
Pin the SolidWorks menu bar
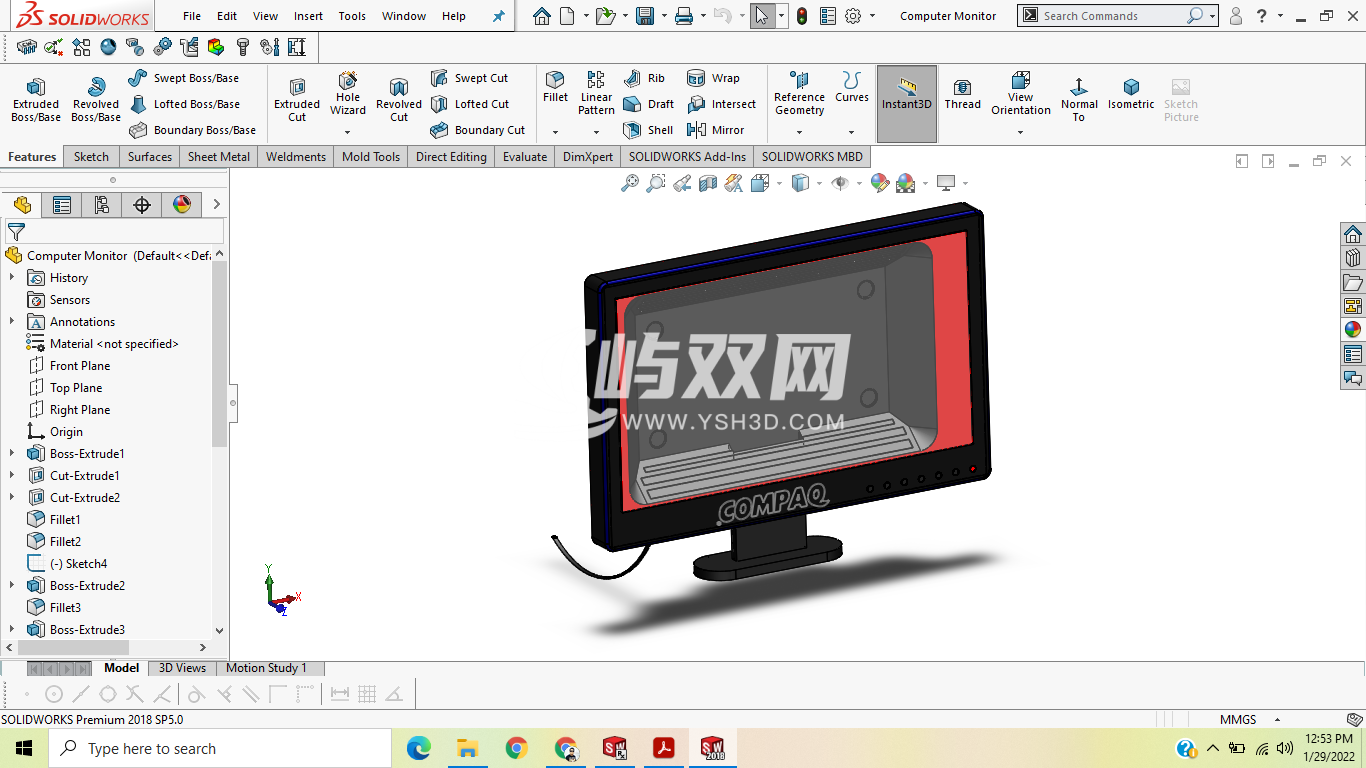tap(499, 16)
